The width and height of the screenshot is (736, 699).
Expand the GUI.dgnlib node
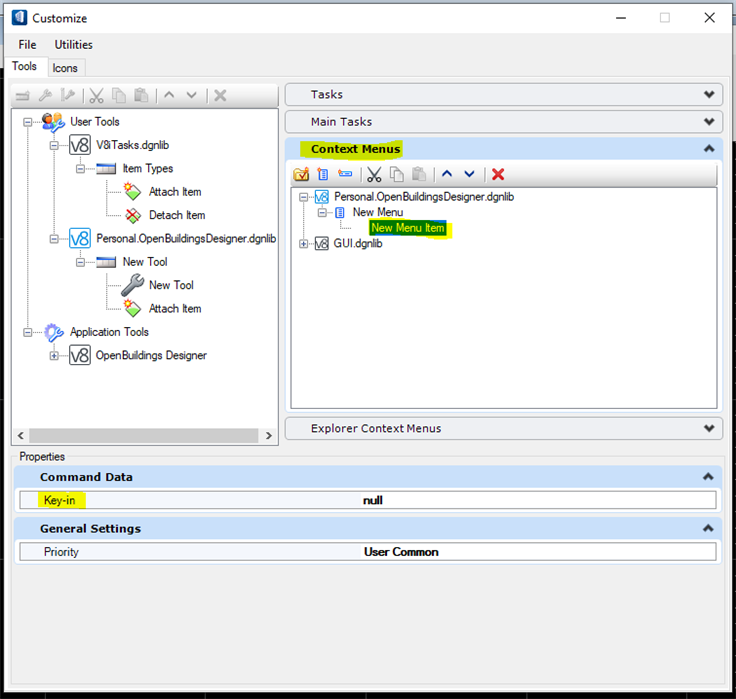pos(304,244)
